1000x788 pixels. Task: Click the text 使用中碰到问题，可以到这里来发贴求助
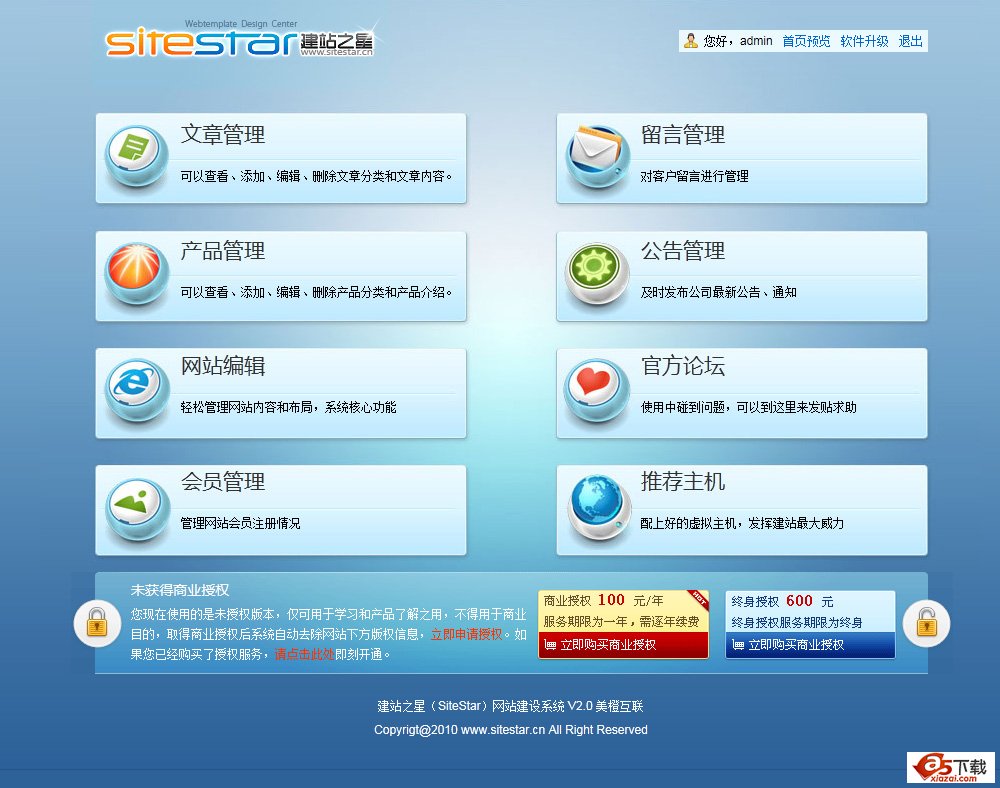(x=749, y=407)
